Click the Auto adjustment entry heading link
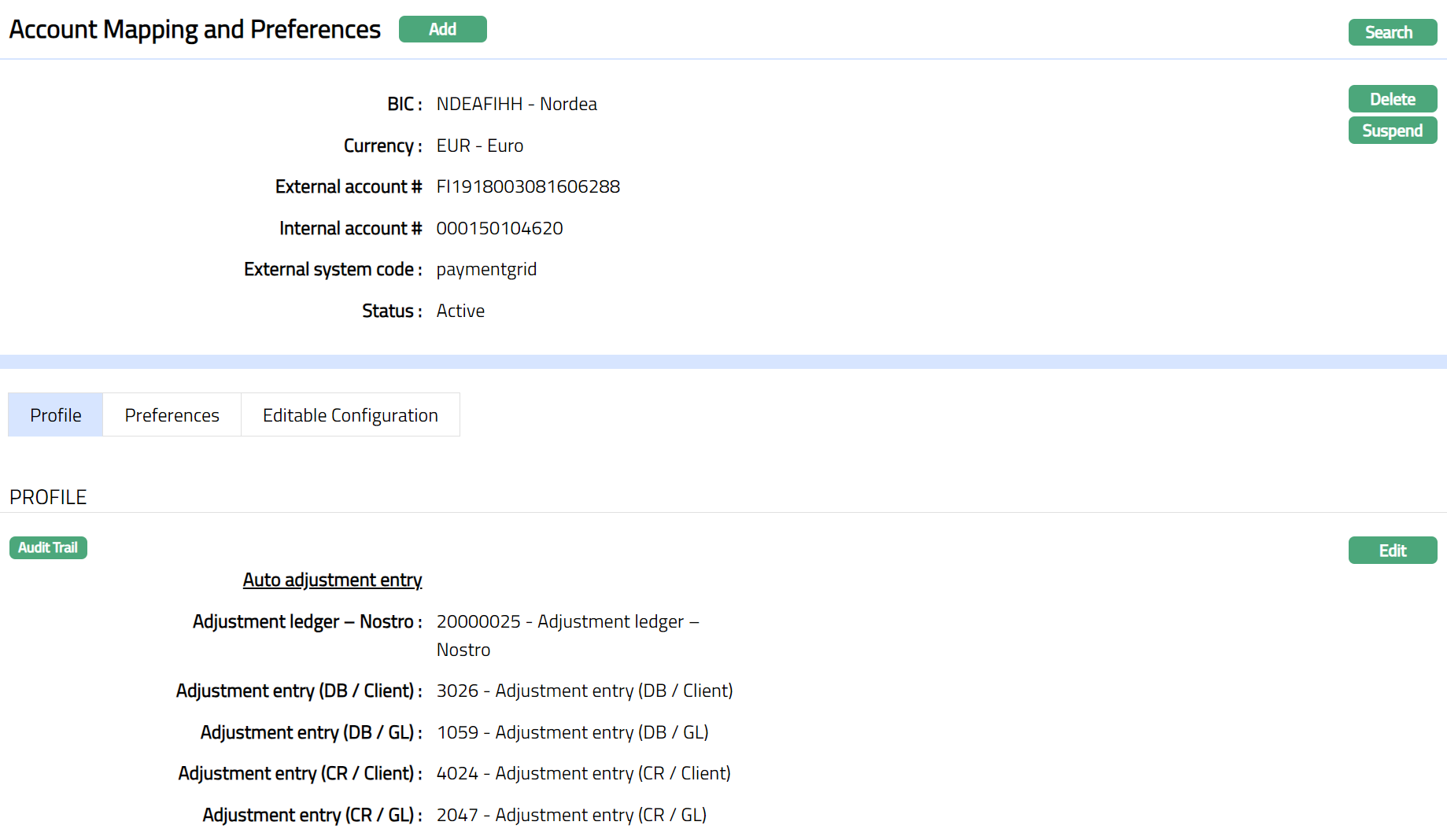 (332, 580)
